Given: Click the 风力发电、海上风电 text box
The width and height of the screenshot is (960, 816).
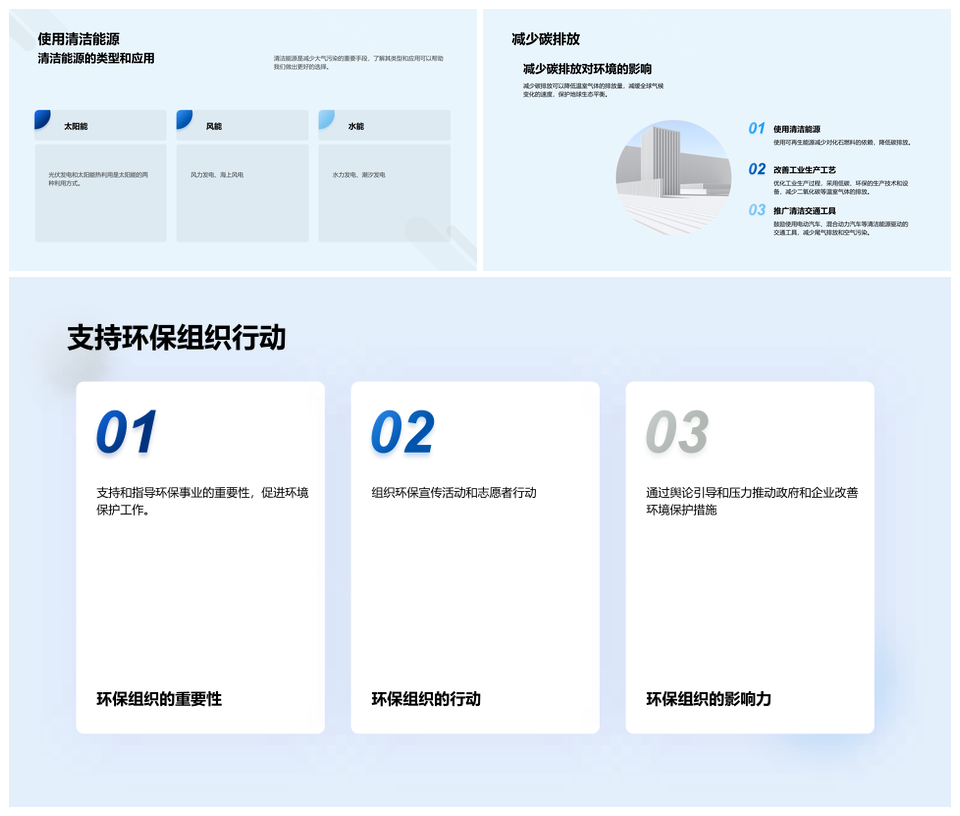Looking at the screenshot, I should pos(217,175).
